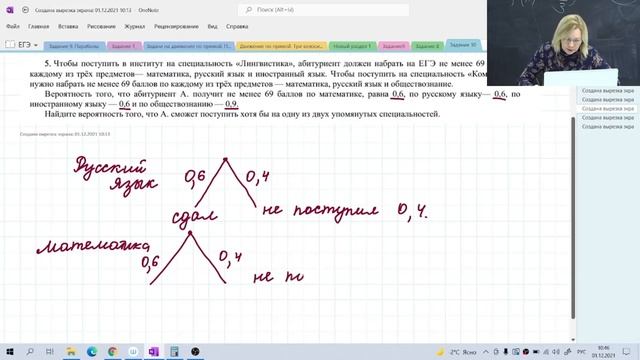Open the Рецензирование ribbon tab
The height and width of the screenshot is (360, 640).
click(176, 27)
